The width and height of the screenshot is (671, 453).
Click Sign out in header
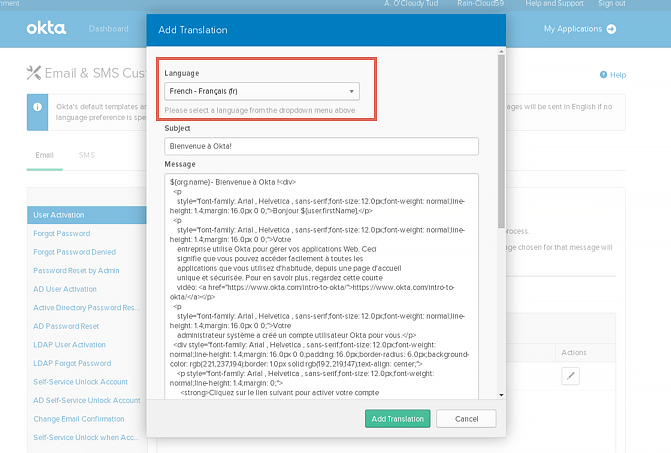tap(612, 3)
